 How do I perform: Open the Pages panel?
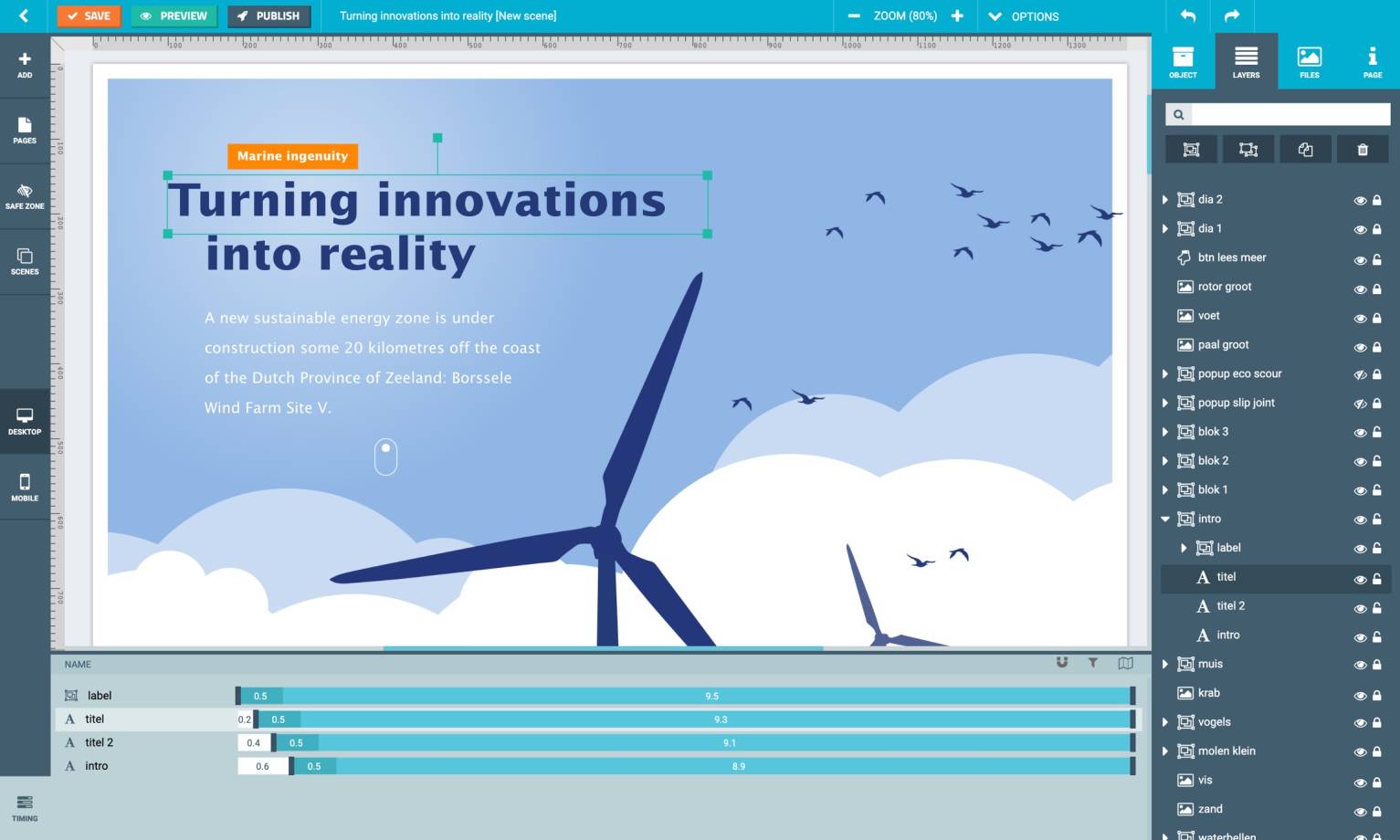click(x=25, y=131)
